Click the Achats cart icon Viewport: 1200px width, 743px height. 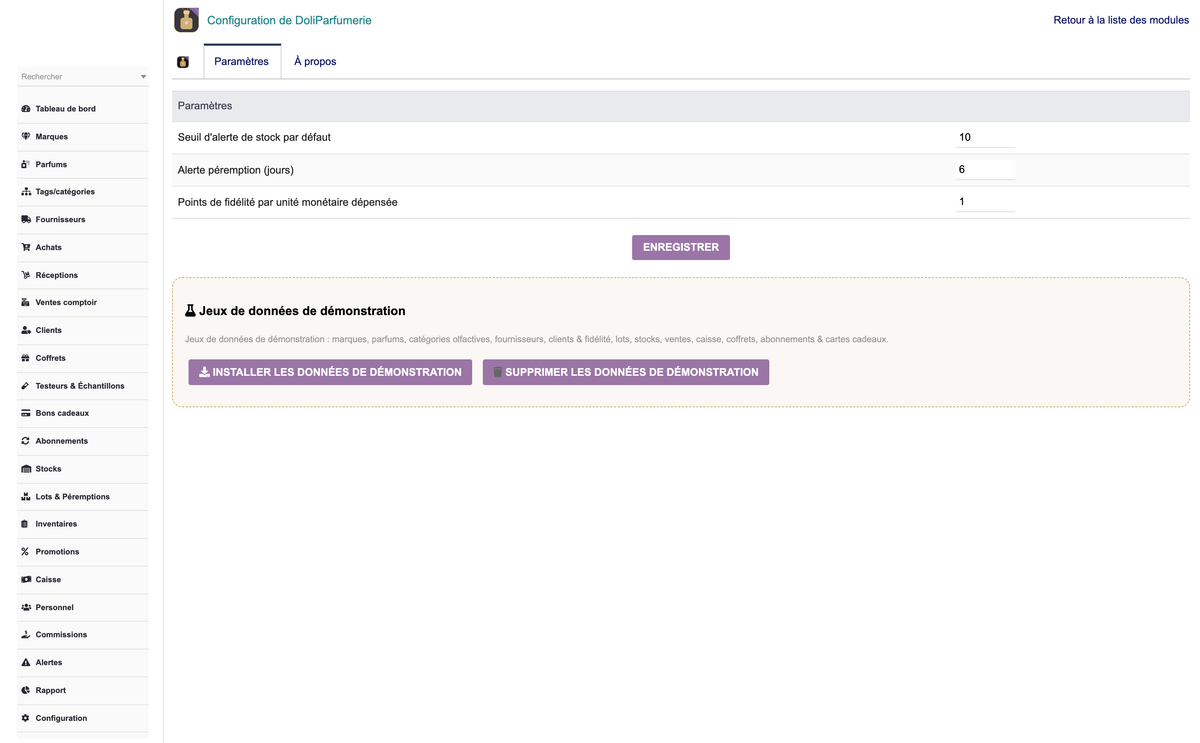[26, 247]
